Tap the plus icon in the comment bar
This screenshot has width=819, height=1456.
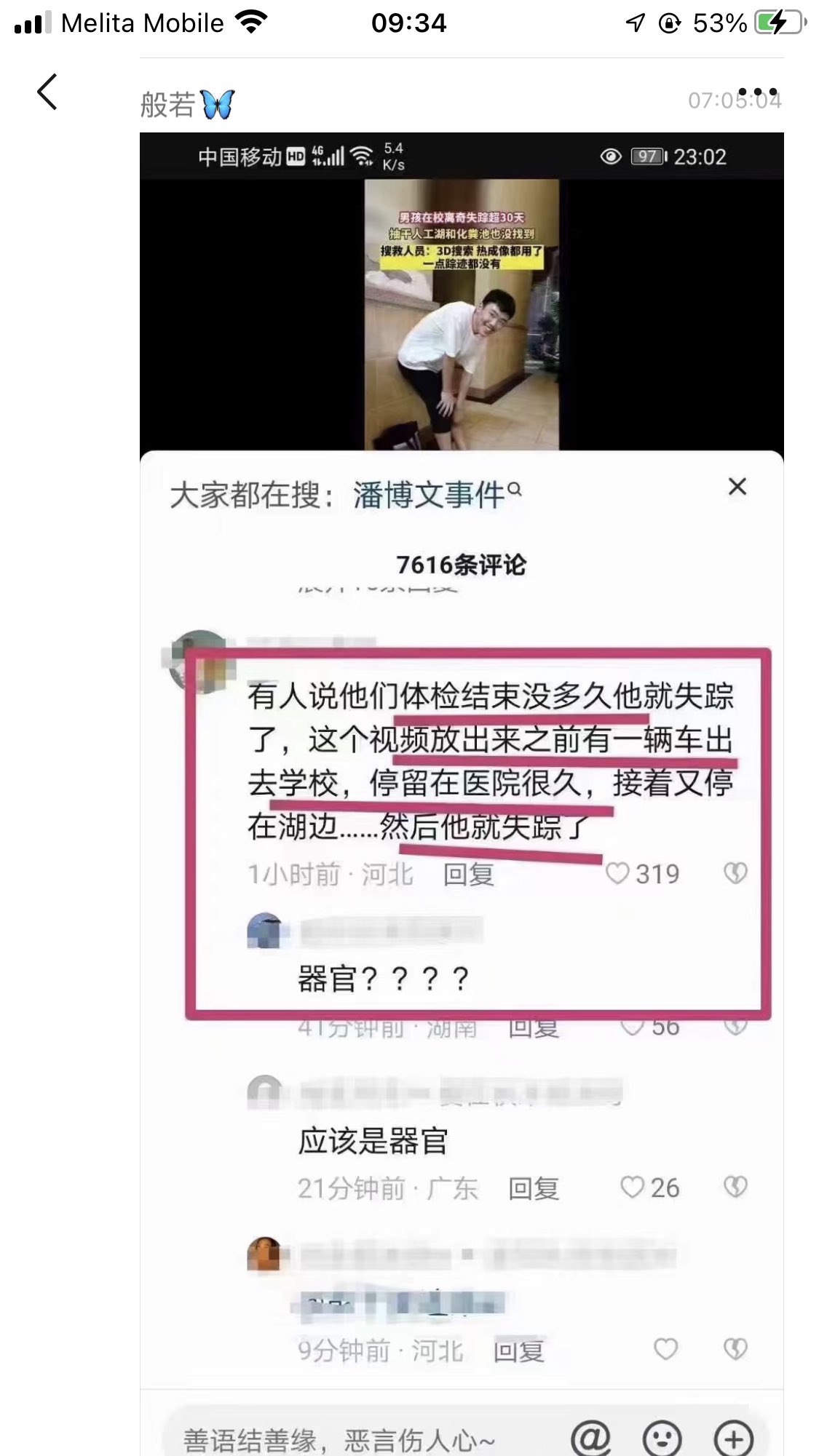point(733,1439)
